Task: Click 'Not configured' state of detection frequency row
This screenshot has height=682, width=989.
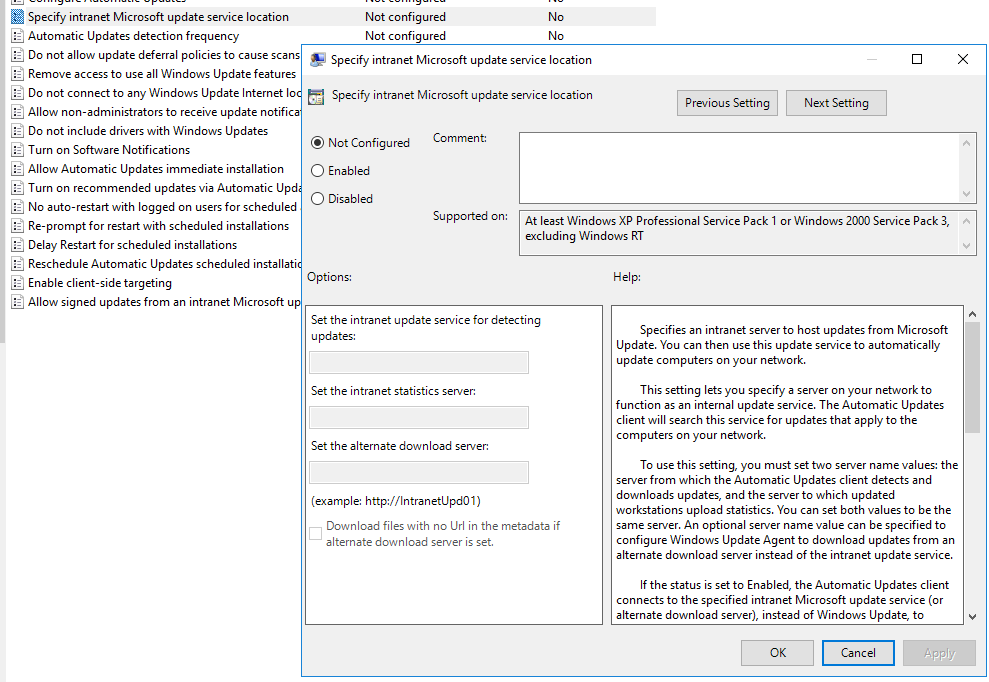Action: click(x=406, y=36)
